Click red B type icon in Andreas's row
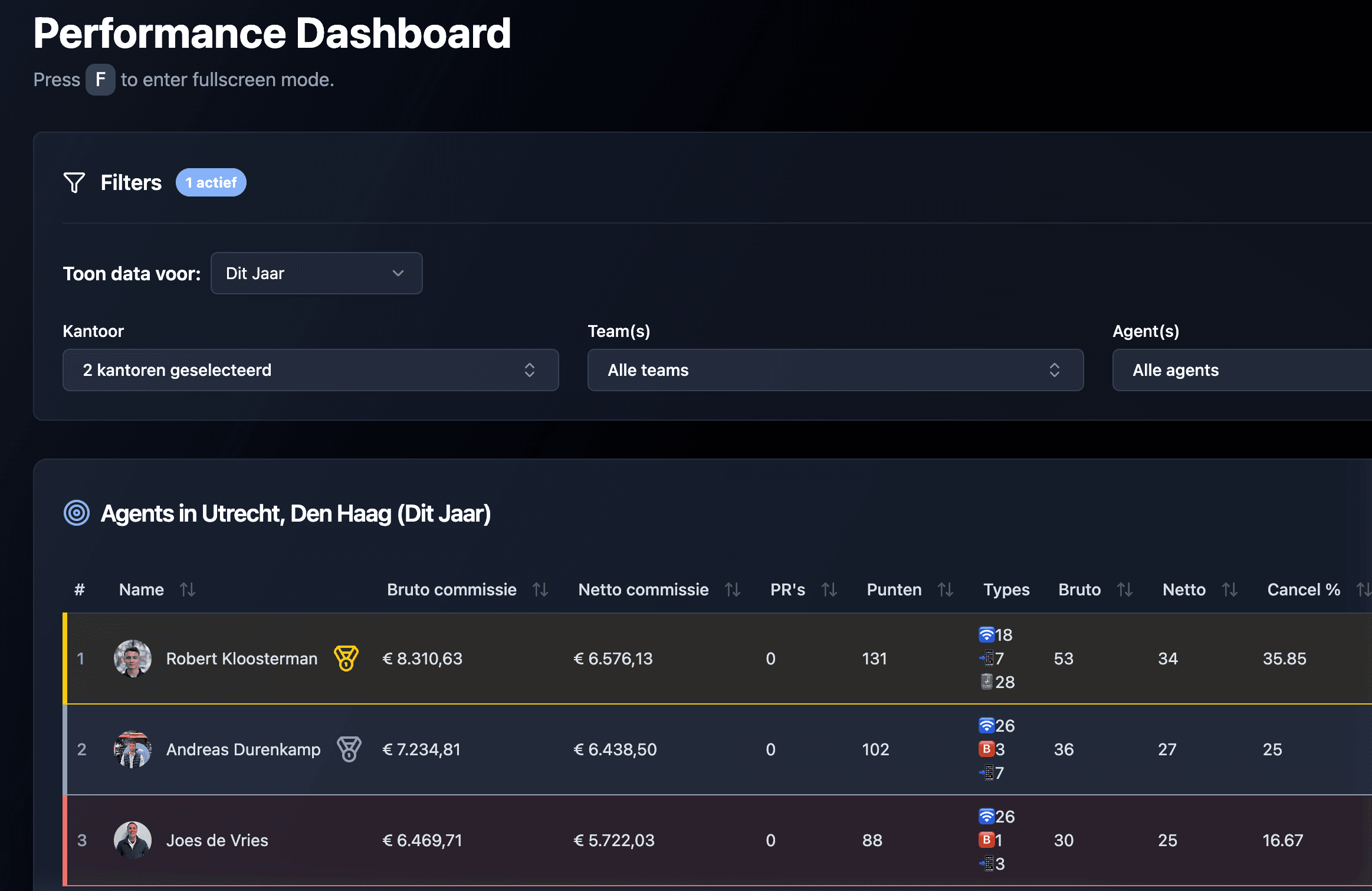This screenshot has width=1372, height=891. 986,749
